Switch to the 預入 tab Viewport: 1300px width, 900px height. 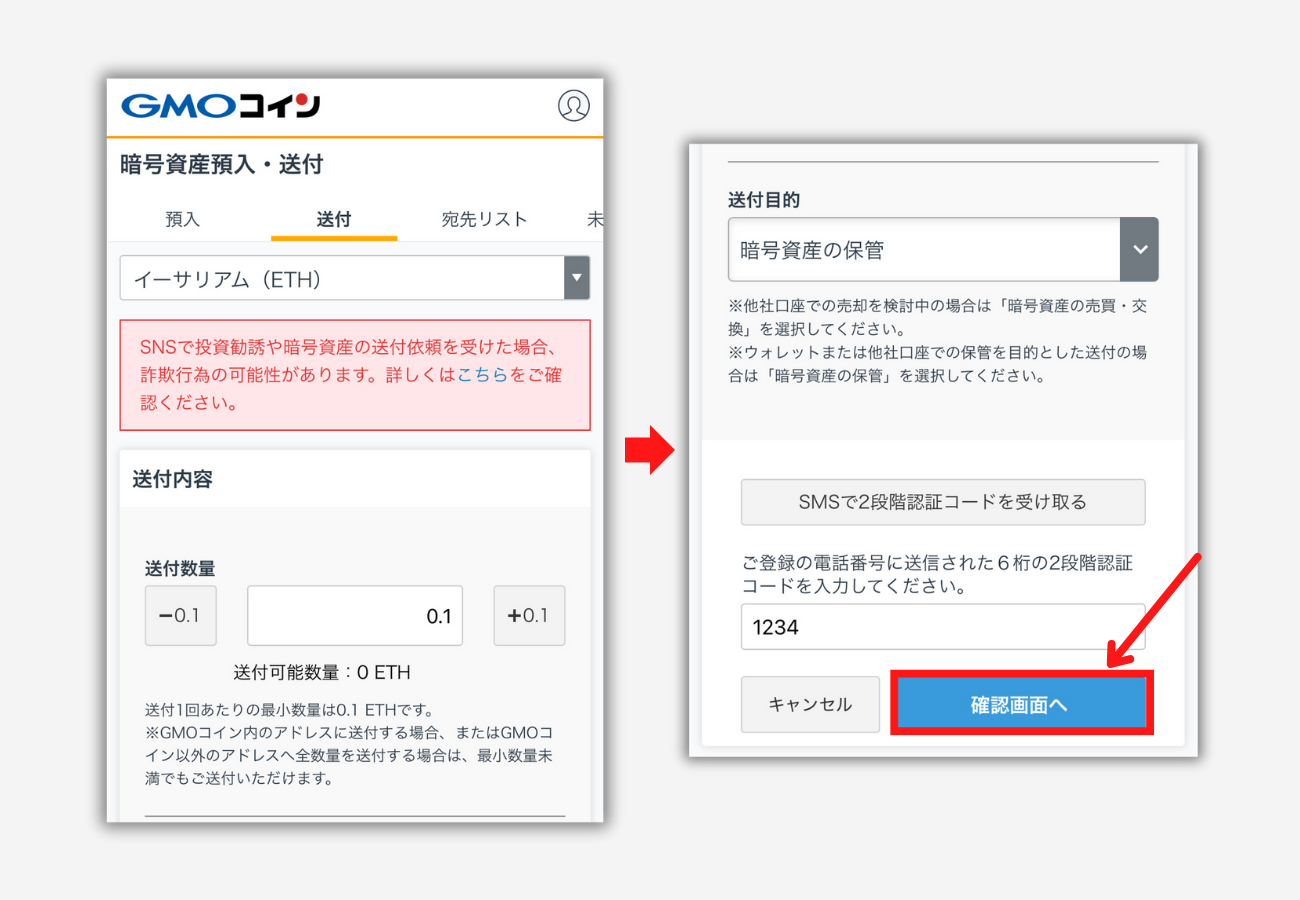(183, 219)
